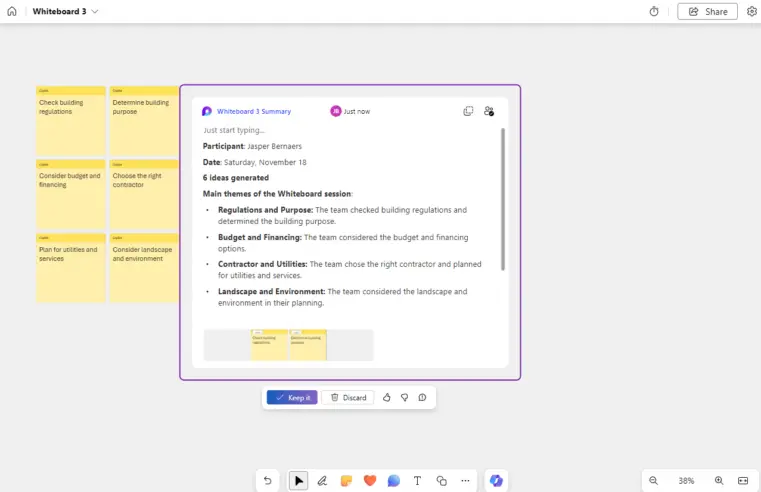Click the summary card scrollbar
The width and height of the screenshot is (761, 492).
click(503, 199)
